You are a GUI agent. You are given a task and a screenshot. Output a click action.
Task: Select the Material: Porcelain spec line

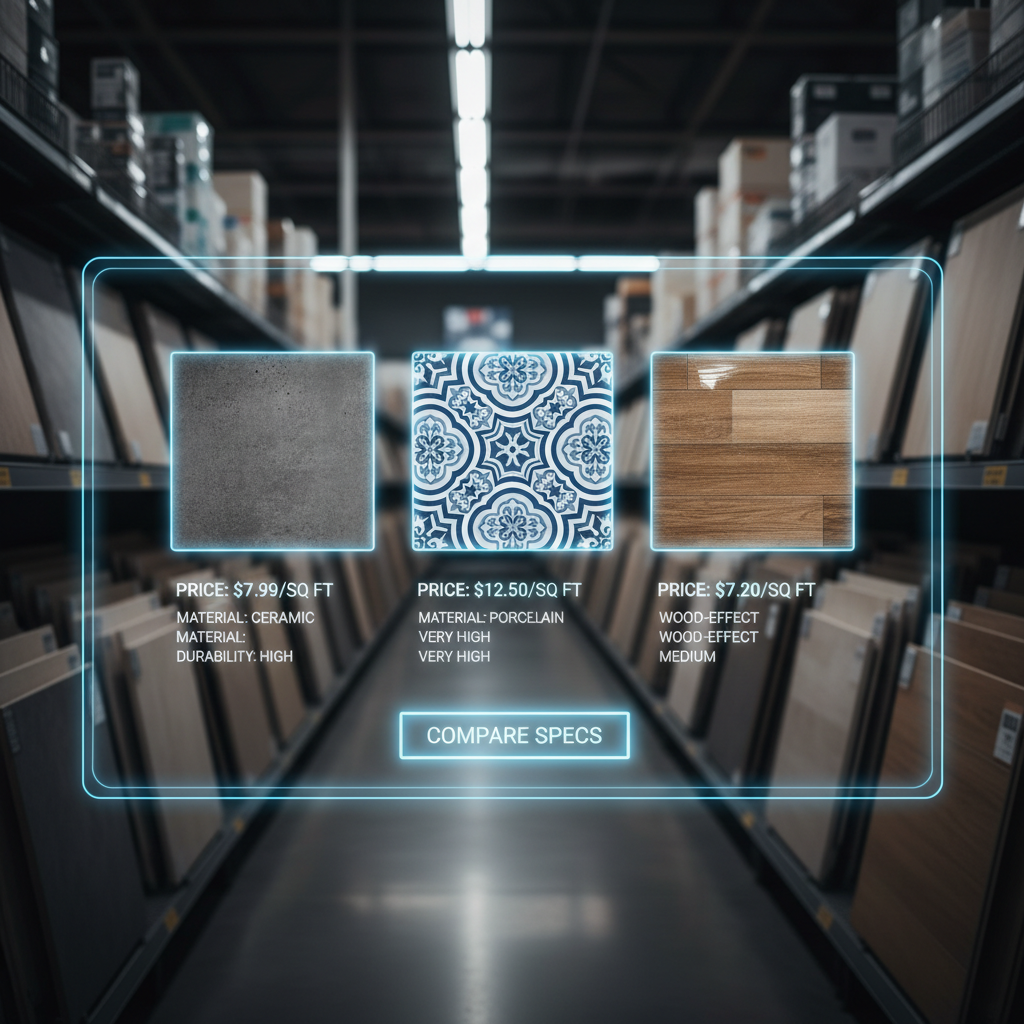point(491,618)
